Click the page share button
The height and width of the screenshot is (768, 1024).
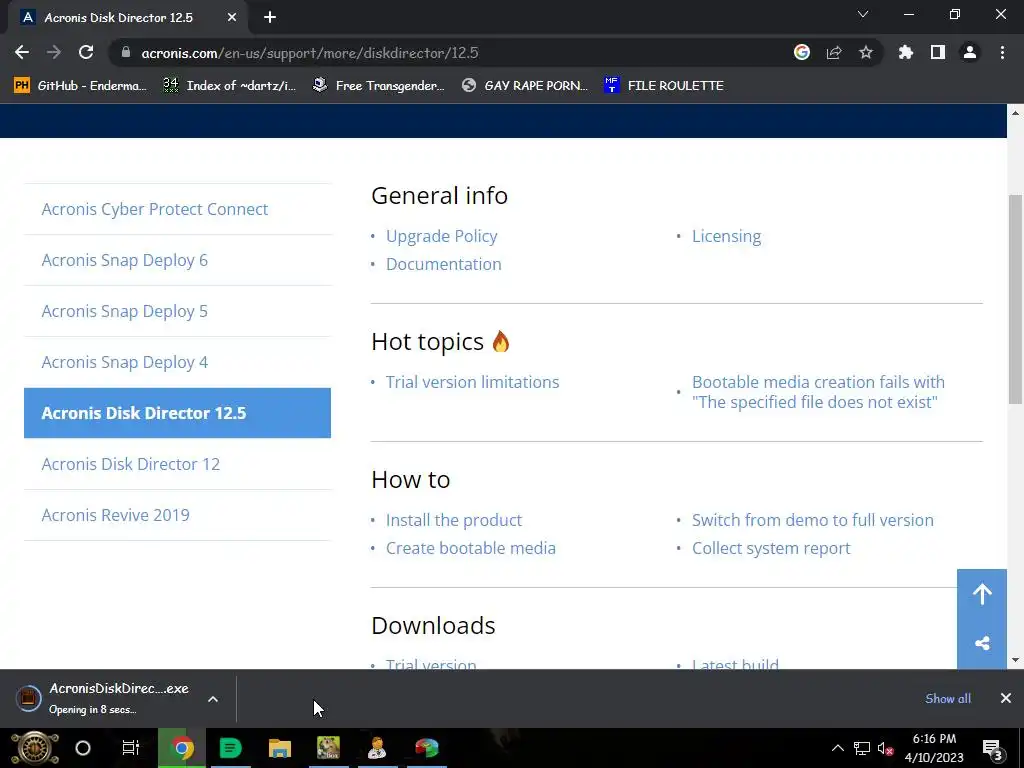click(982, 643)
